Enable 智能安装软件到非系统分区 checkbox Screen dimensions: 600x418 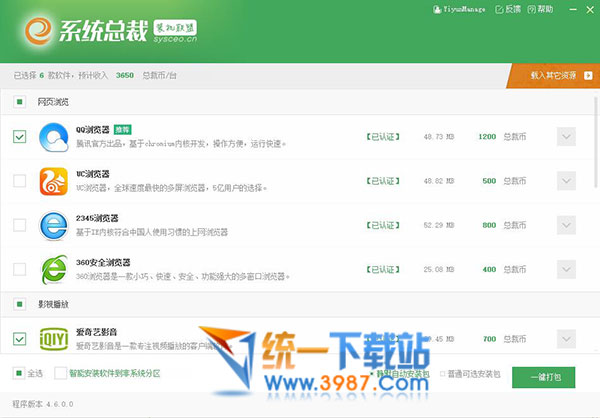(x=60, y=373)
